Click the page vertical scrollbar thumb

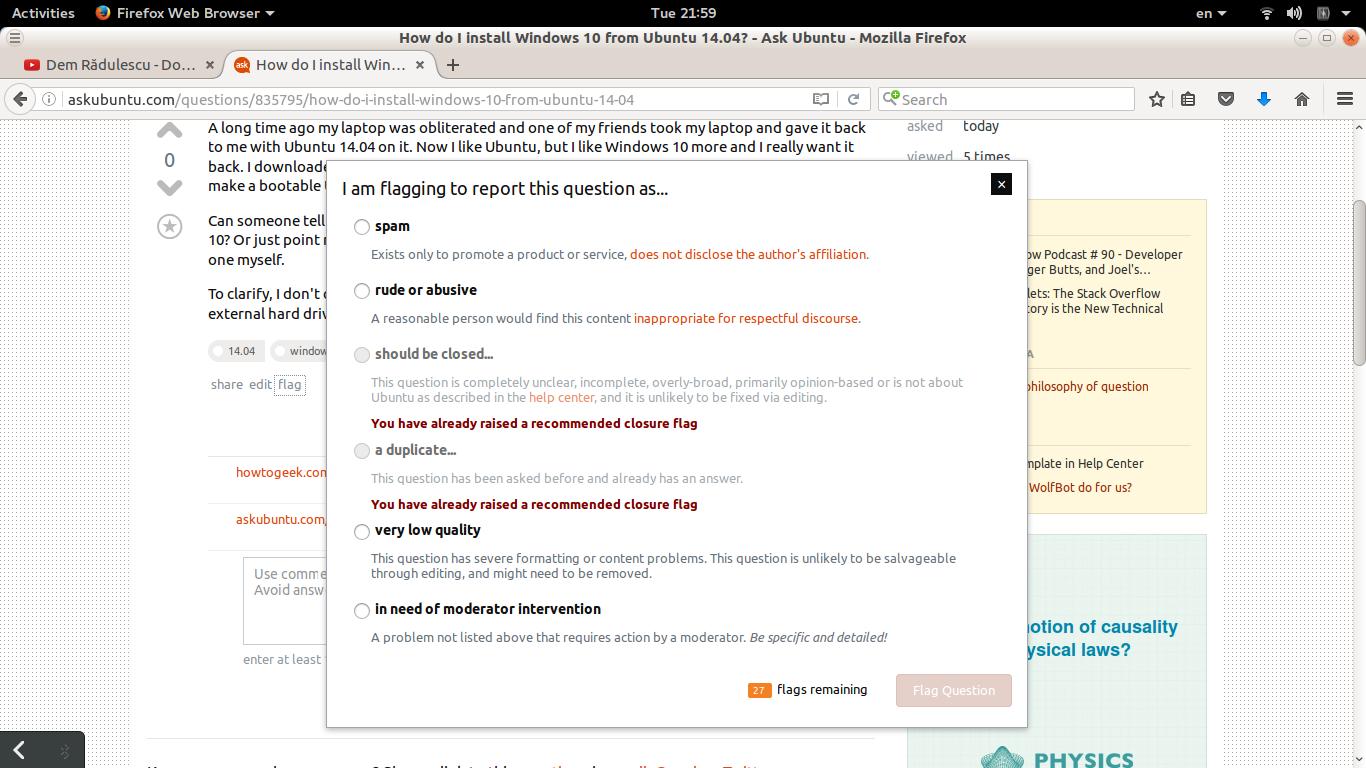(1359, 283)
